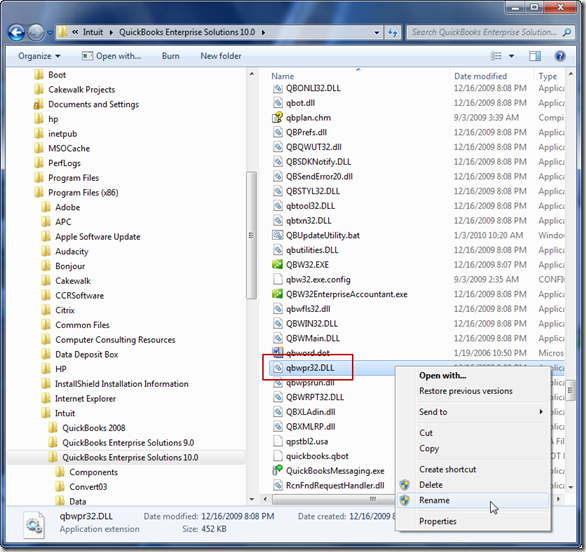Click the folder tree scroll up arrow
Image resolution: width=586 pixels, height=552 pixels.
point(252,74)
